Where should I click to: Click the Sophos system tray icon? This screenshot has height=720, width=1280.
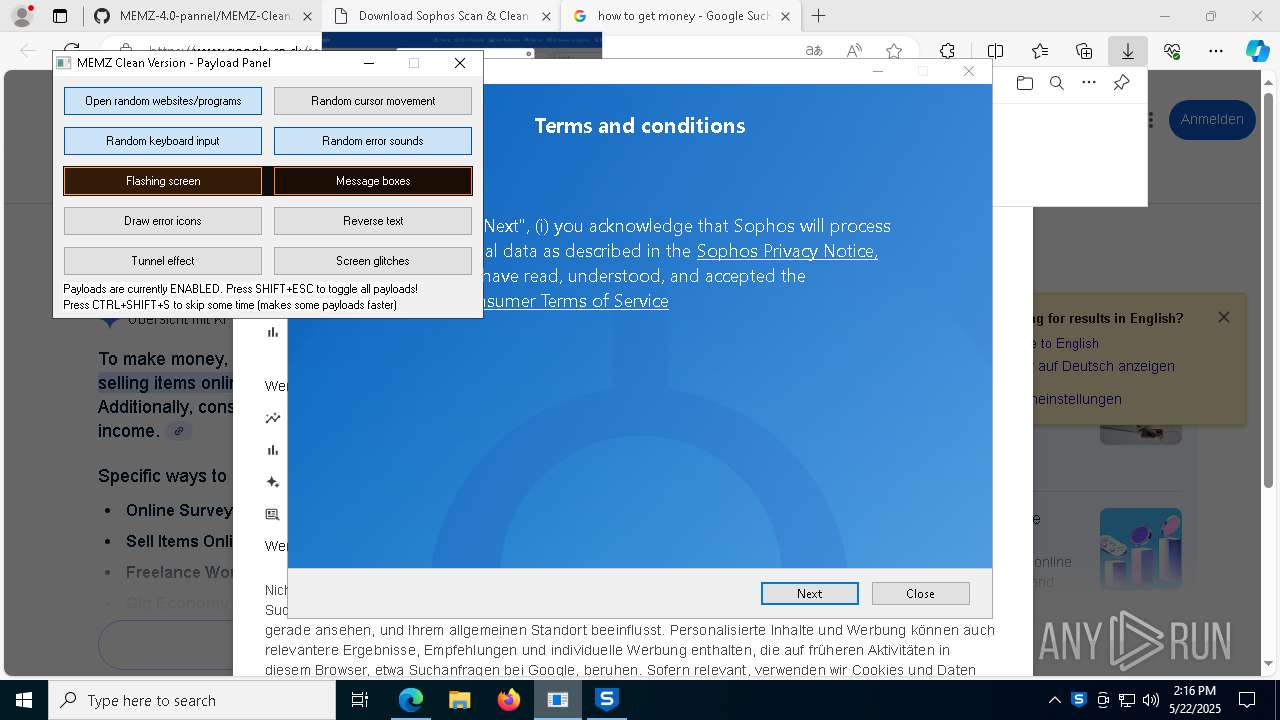(x=1079, y=700)
